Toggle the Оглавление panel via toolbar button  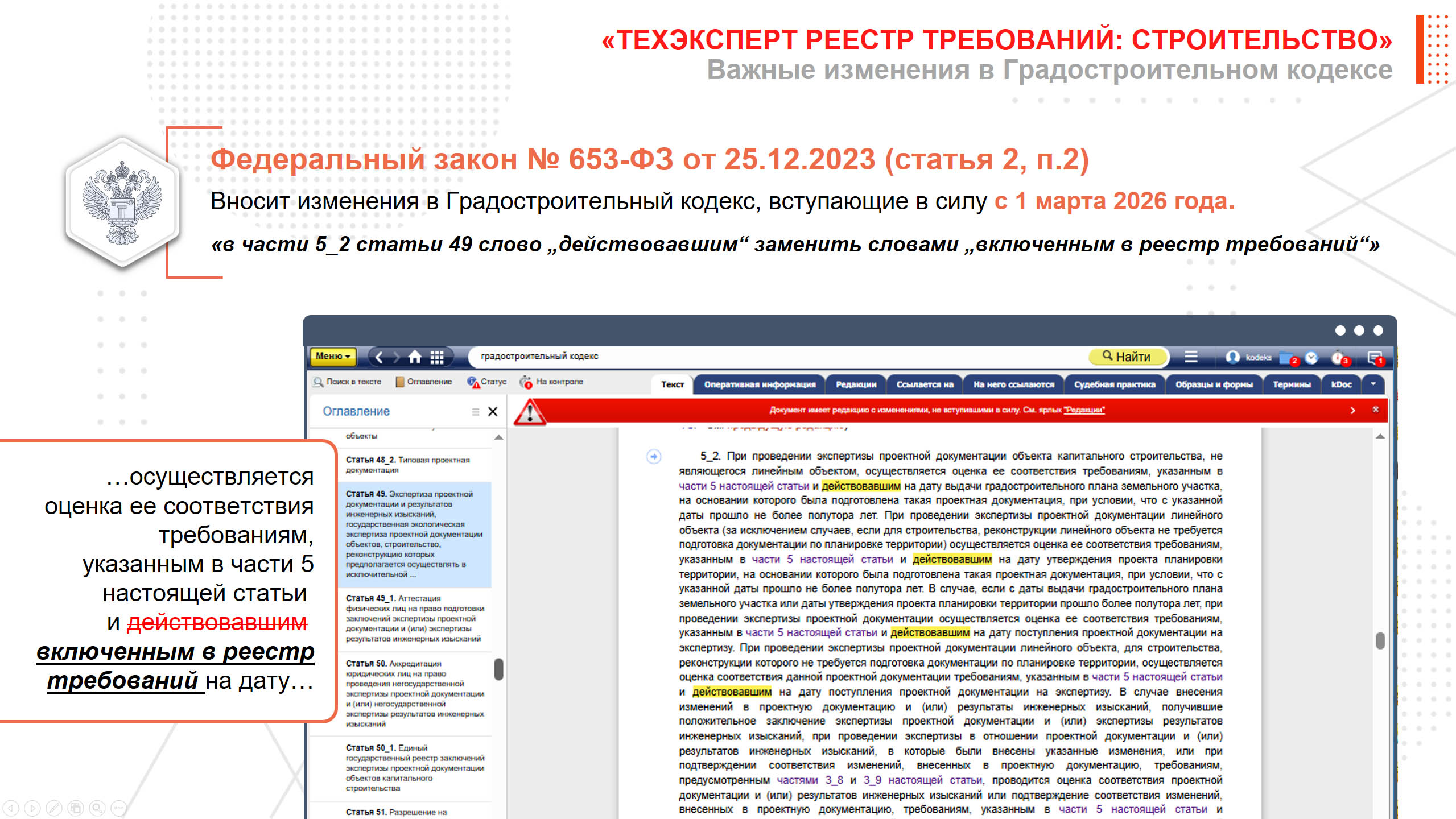[424, 382]
